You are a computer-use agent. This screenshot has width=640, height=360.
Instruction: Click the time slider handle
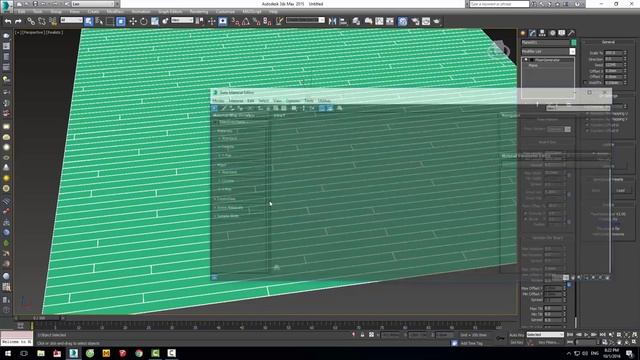tap(39, 318)
